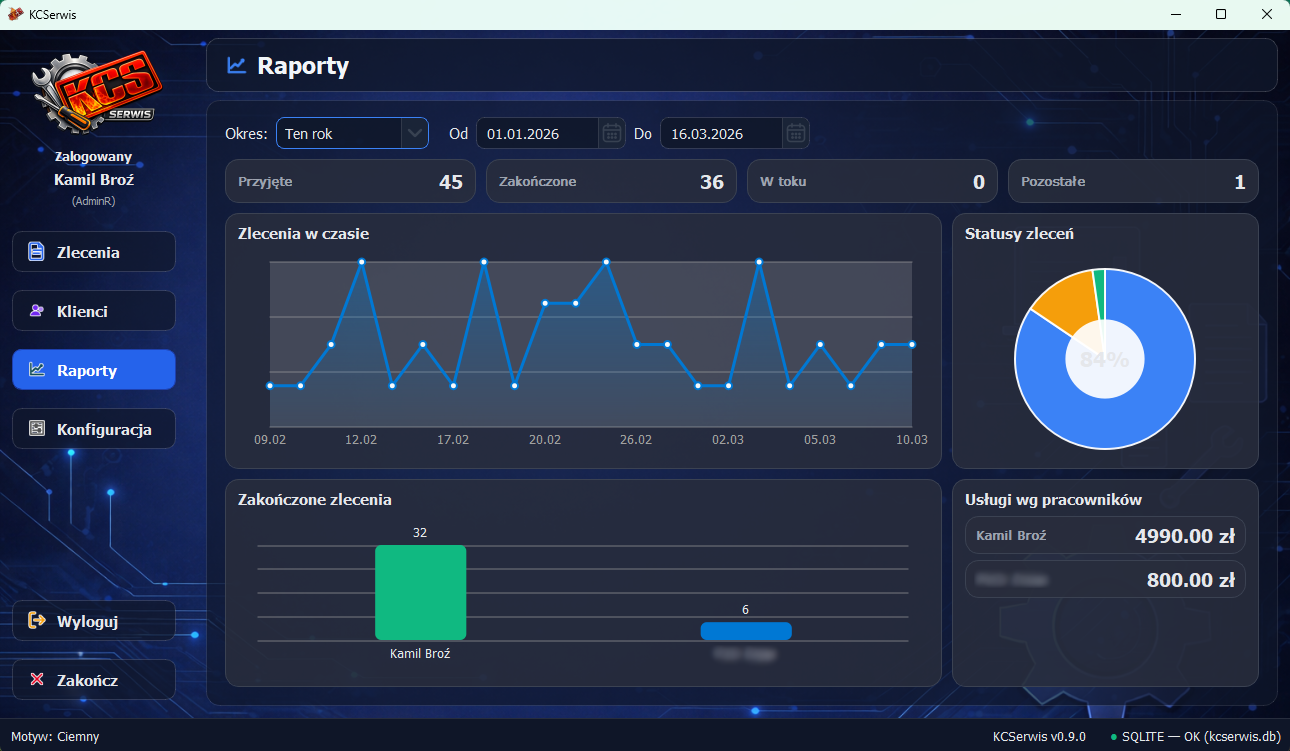Open the Raporty sidebar section
The image size is (1290, 751).
click(x=93, y=370)
